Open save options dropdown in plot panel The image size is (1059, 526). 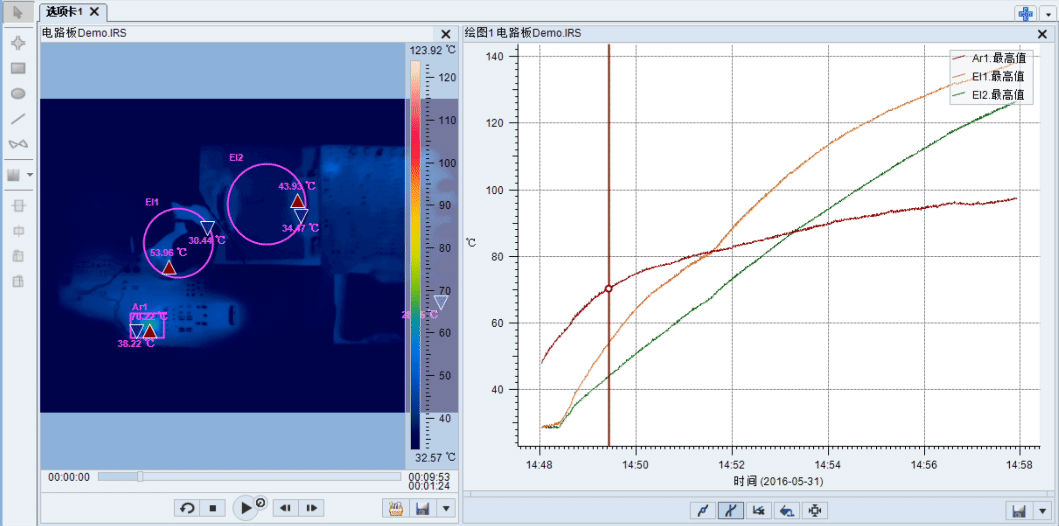click(1043, 511)
